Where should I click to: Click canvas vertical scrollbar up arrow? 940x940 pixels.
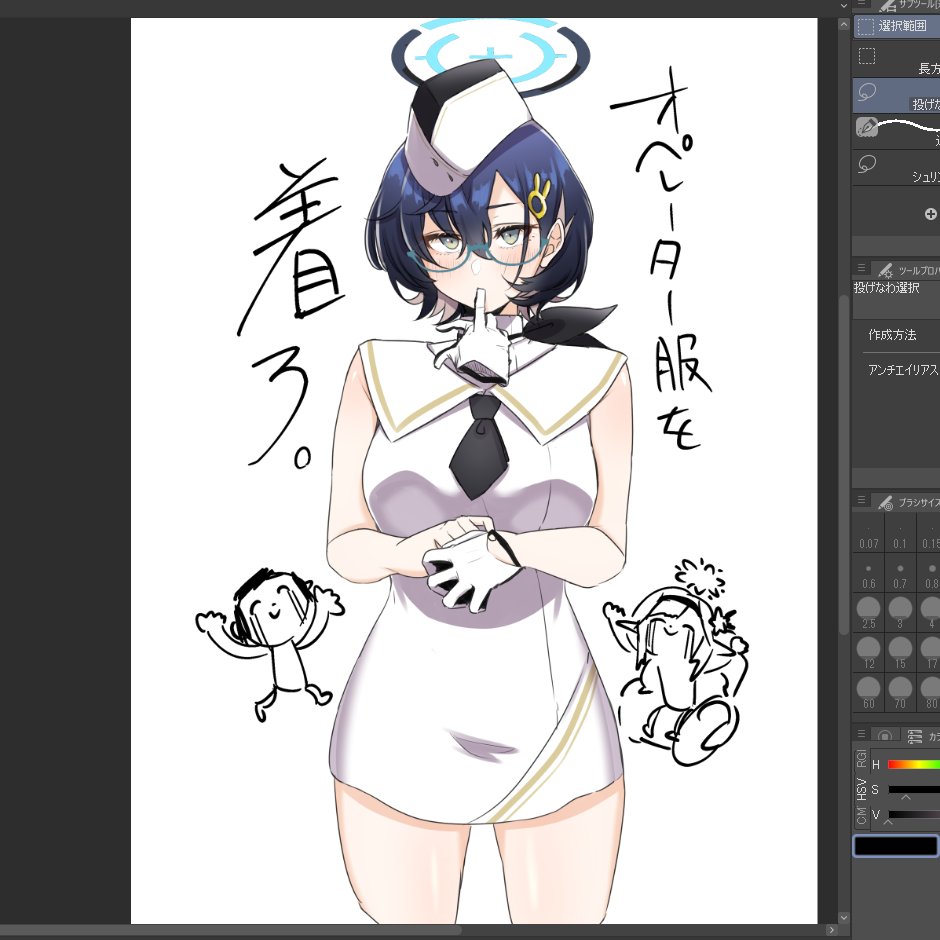[x=843, y=25]
